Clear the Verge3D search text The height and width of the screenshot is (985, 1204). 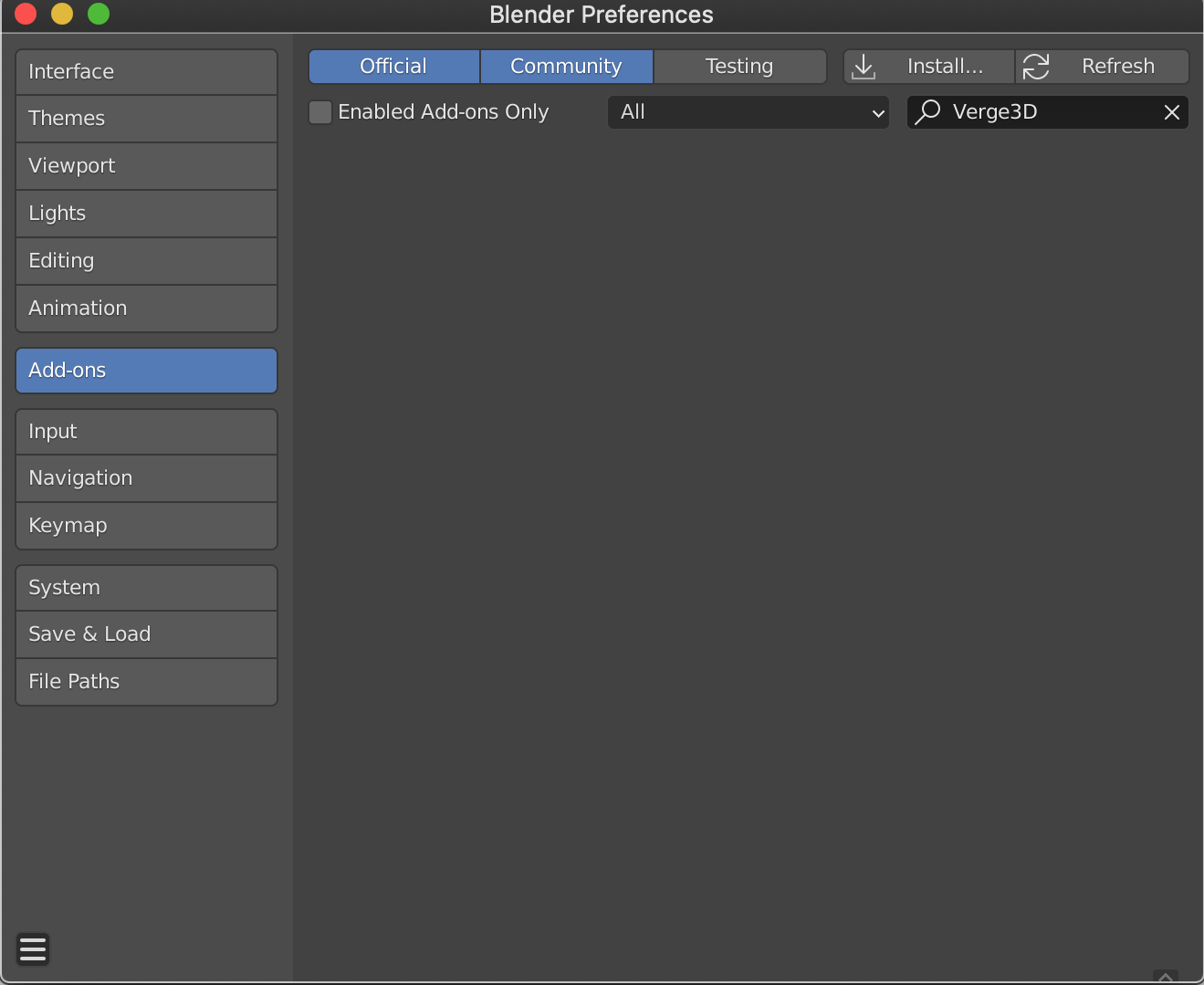[x=1172, y=112]
